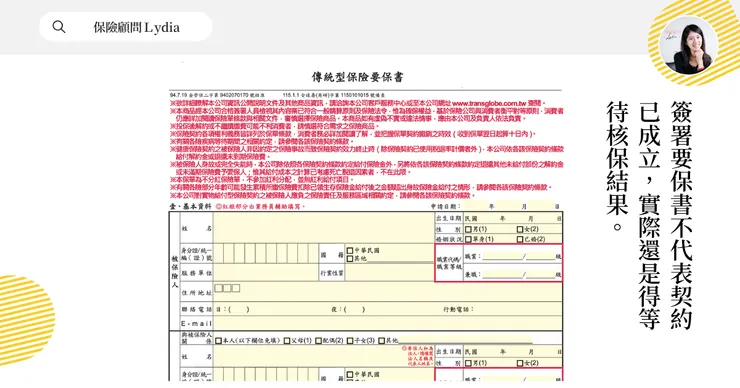Check 女(2) for the applicant's gender
The image size is (740, 388).
click(520, 363)
